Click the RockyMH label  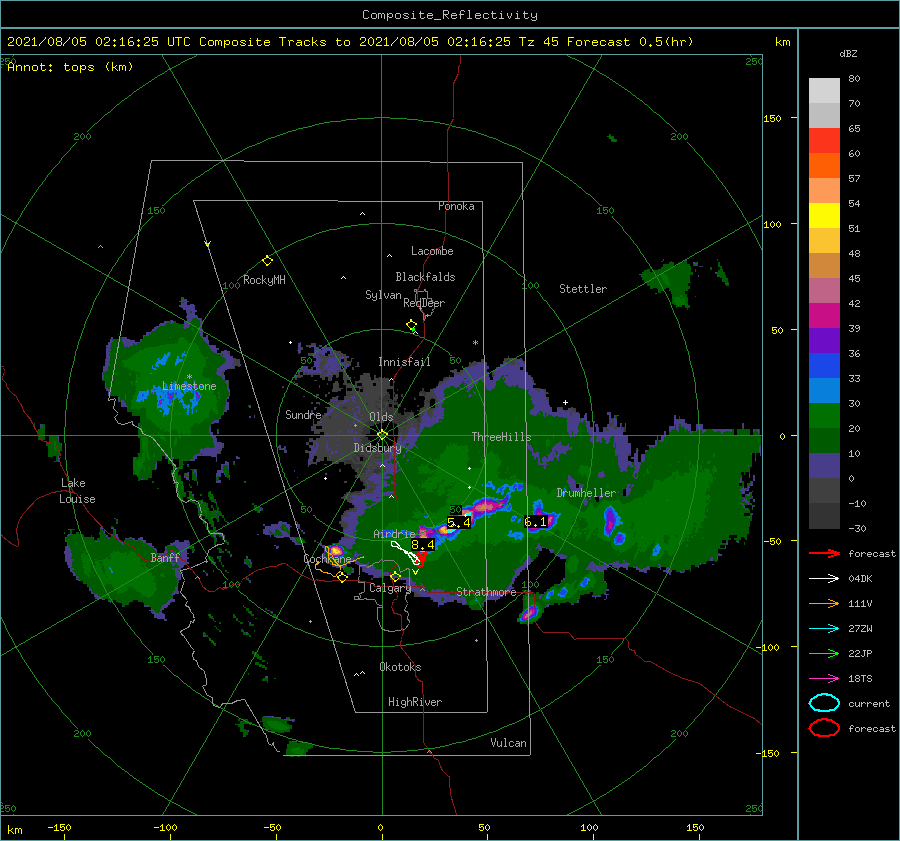click(x=264, y=280)
